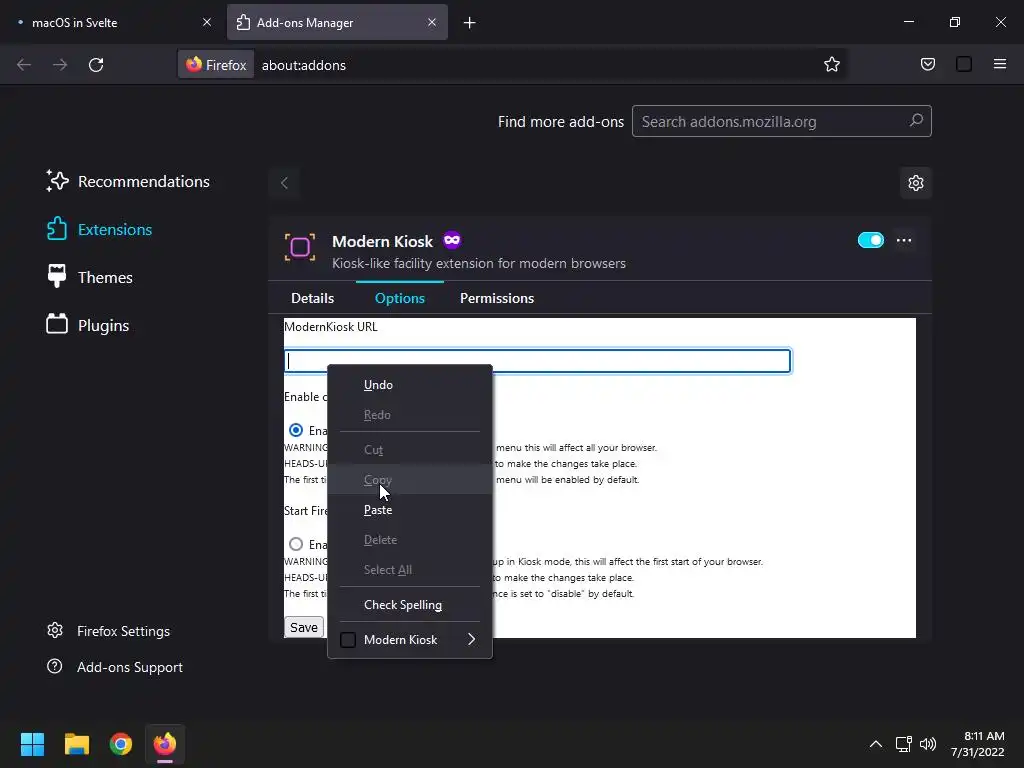Switch to the Permissions tab

[x=496, y=298]
